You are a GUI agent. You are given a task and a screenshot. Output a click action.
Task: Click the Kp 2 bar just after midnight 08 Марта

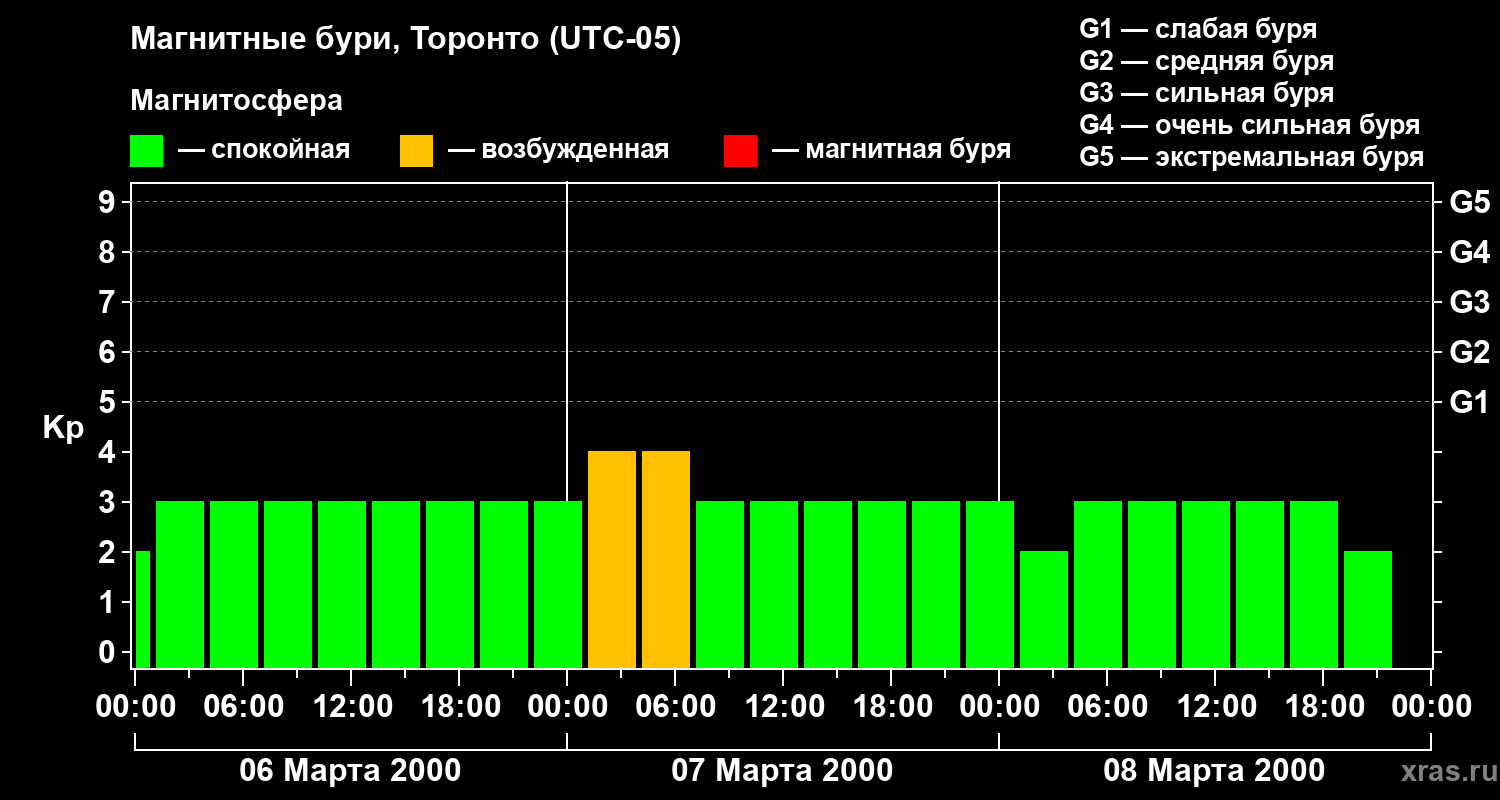[1044, 609]
